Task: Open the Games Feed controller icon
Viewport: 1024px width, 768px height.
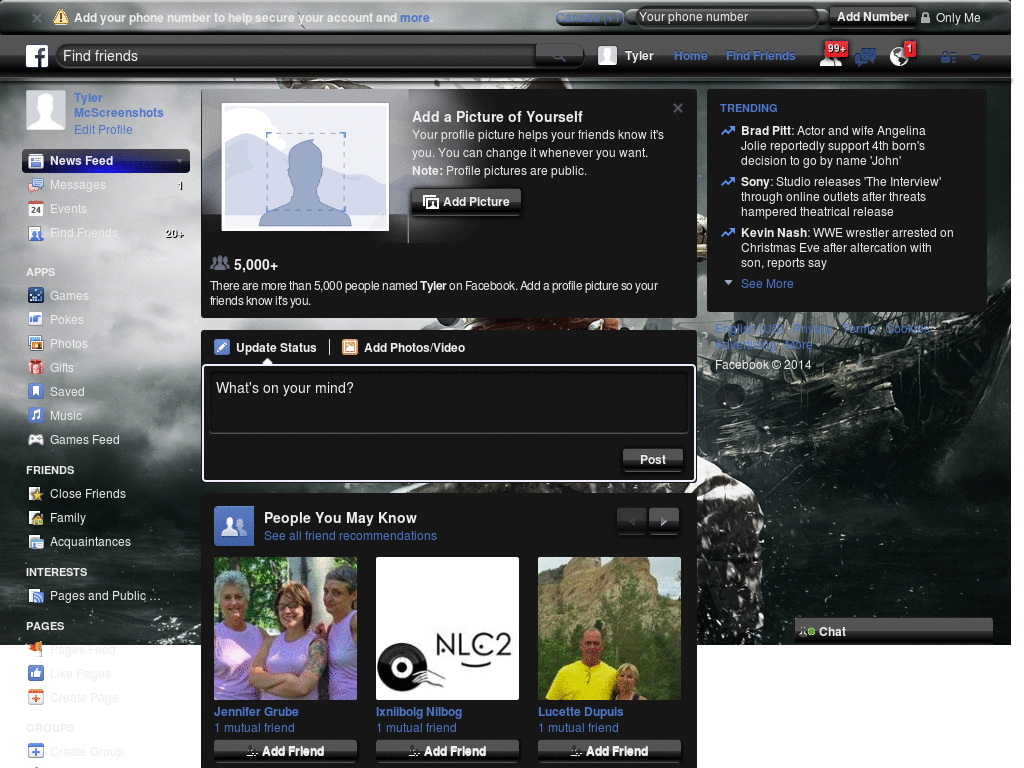Action: pos(36,440)
